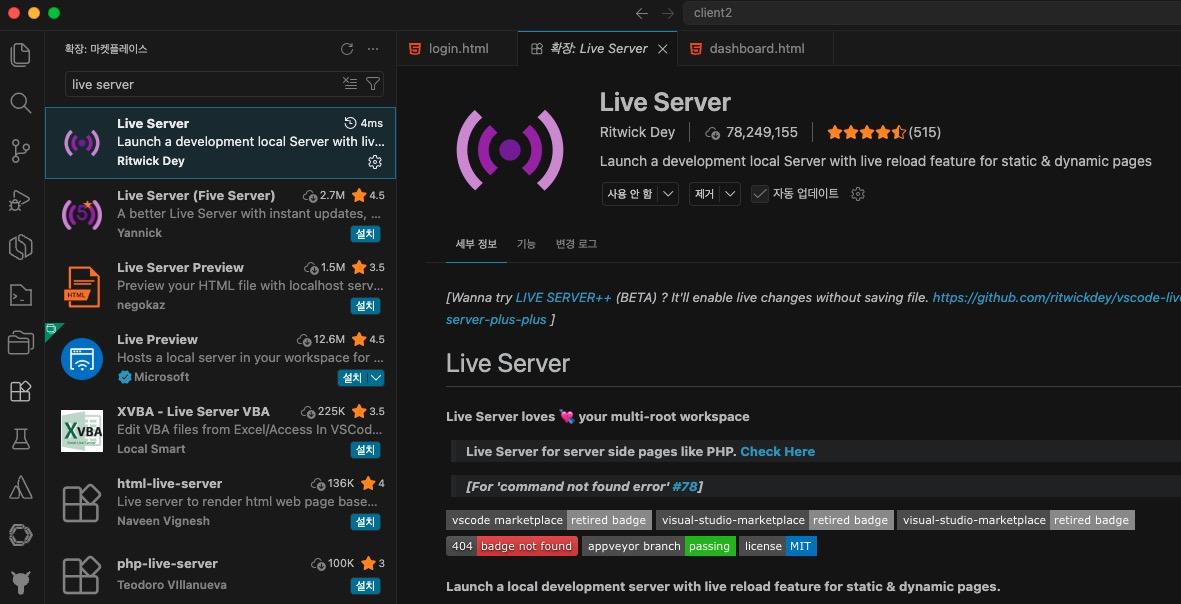
Task: Open the 변경 로그 tab
Action: 576,244
